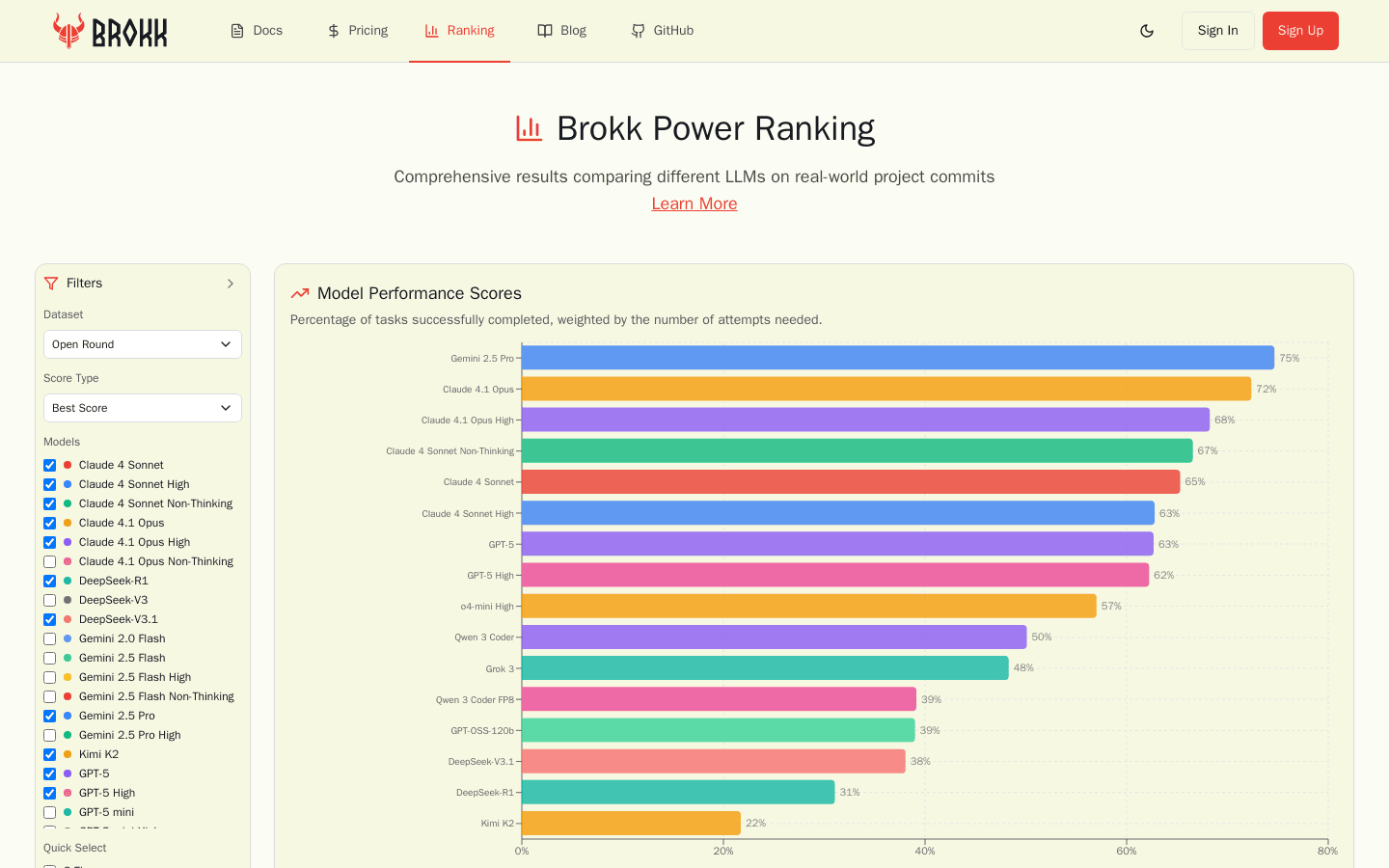Enable Gemini 2.5 Flash checkbox

click(49, 658)
